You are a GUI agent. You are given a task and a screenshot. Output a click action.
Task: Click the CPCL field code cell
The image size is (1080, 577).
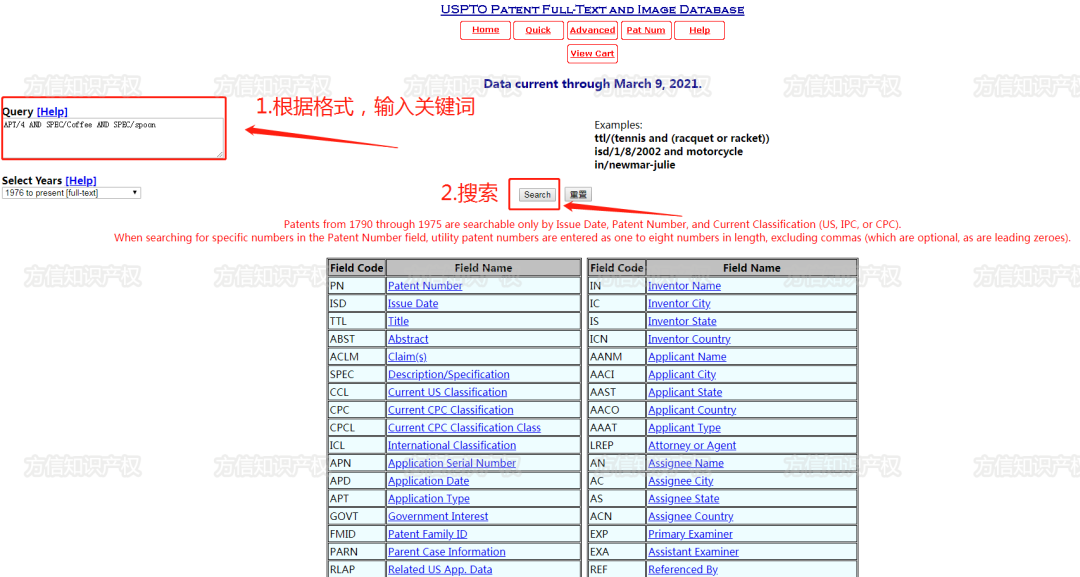[x=356, y=428]
